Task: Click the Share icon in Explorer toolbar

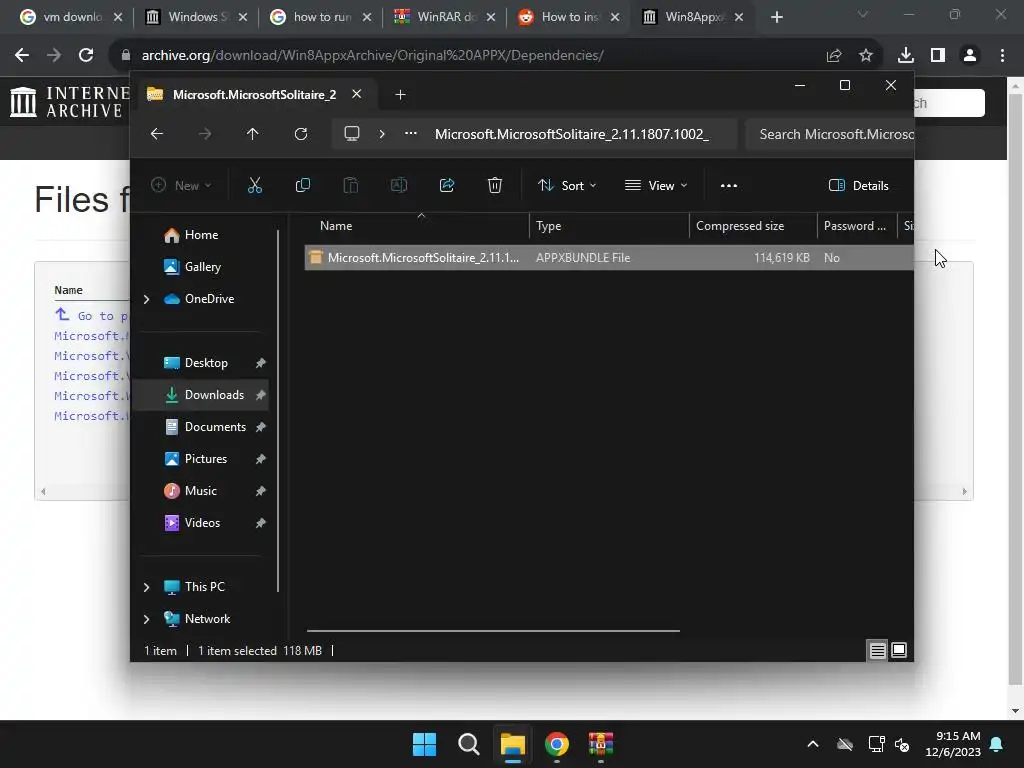Action: [x=447, y=185]
